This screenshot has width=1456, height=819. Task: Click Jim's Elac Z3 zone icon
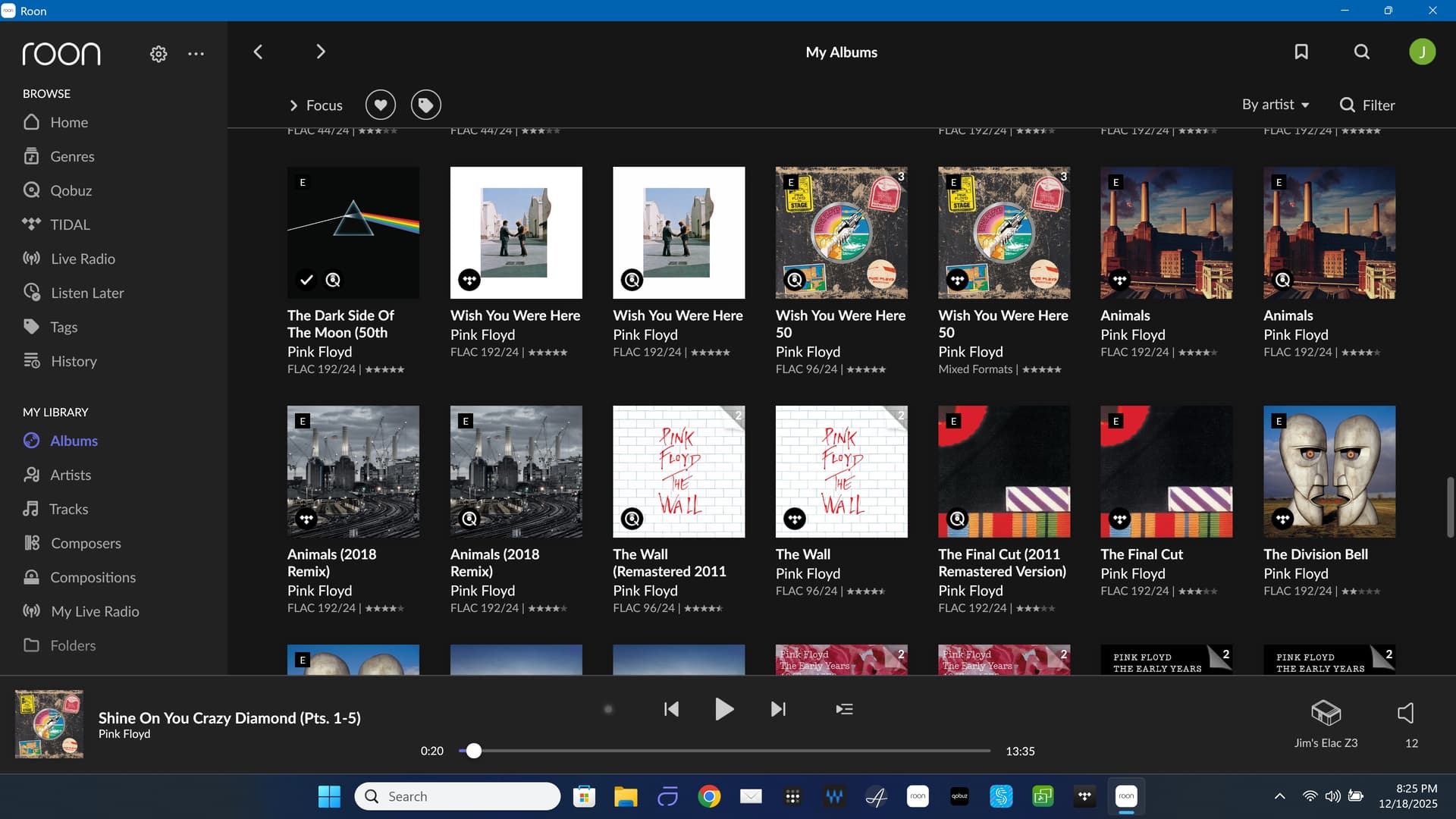pos(1326,713)
